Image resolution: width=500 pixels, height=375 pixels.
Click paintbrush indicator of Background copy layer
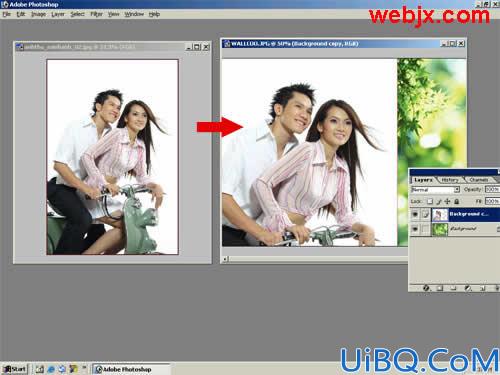pos(425,214)
